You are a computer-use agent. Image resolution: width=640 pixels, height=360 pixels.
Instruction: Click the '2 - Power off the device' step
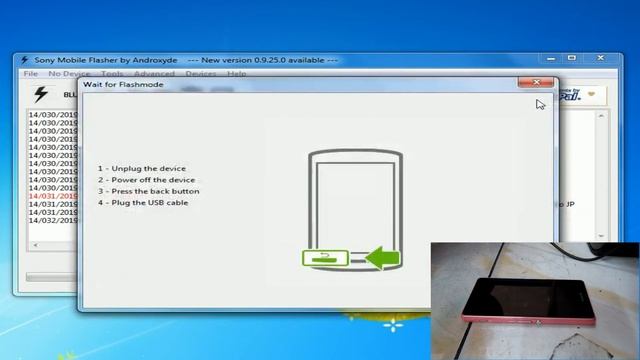point(147,180)
